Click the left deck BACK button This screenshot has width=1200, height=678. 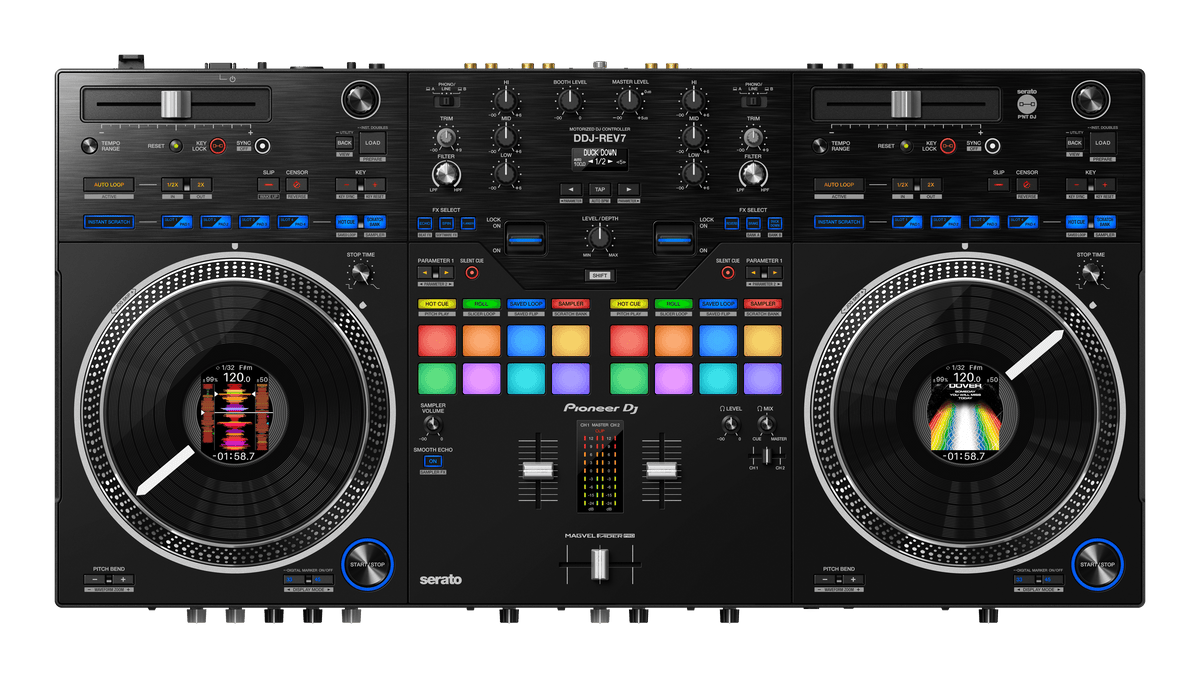(x=344, y=143)
